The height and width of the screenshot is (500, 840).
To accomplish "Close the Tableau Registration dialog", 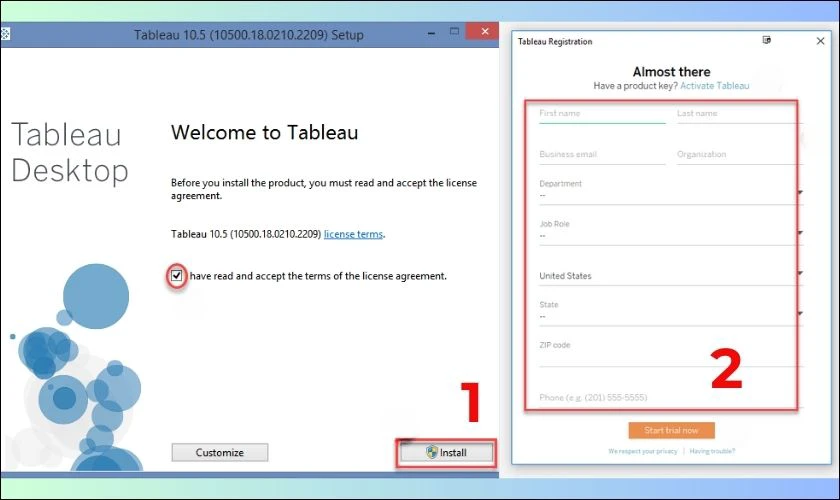I will pos(820,41).
